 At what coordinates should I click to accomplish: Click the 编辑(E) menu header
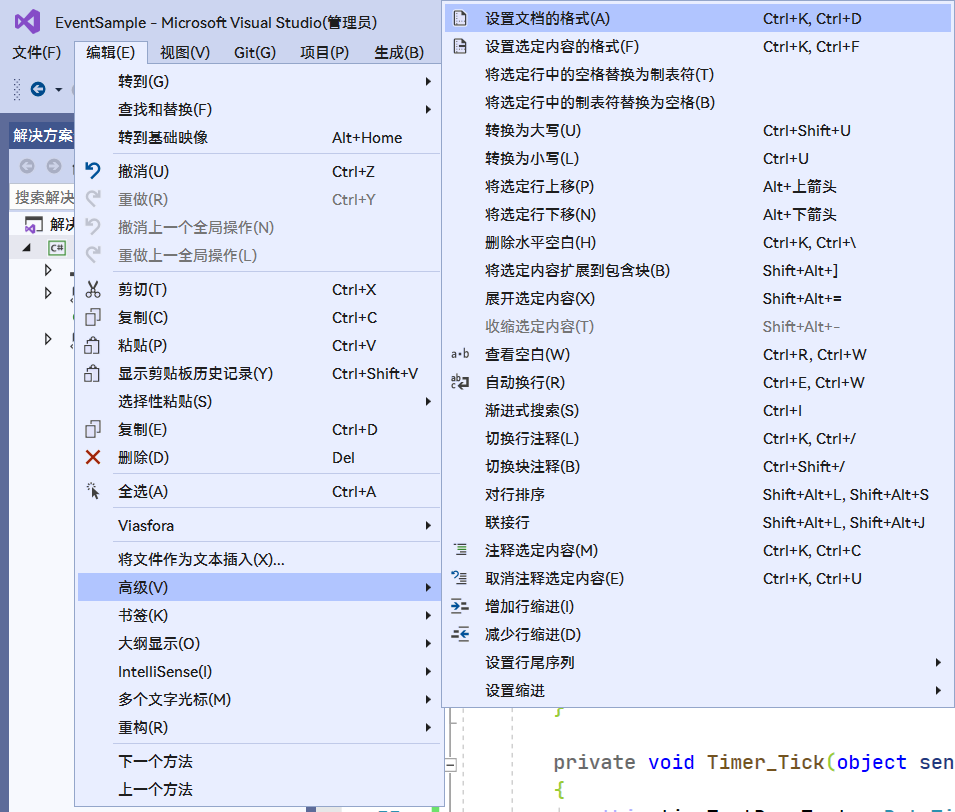[x=110, y=52]
